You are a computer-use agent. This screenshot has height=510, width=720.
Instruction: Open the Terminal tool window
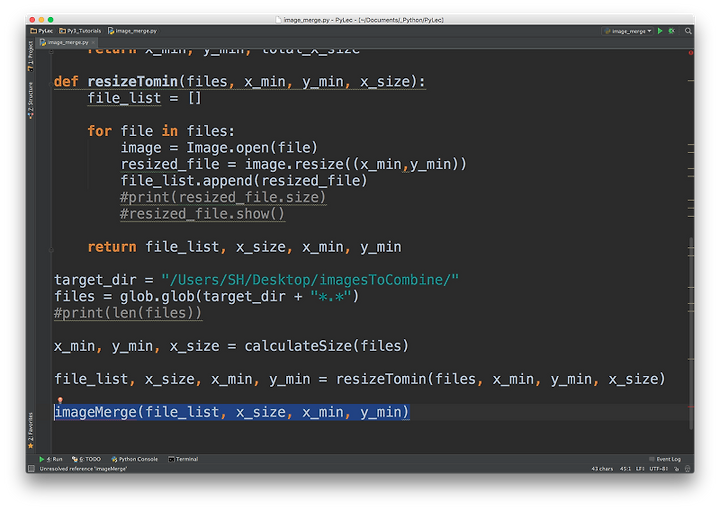183,459
